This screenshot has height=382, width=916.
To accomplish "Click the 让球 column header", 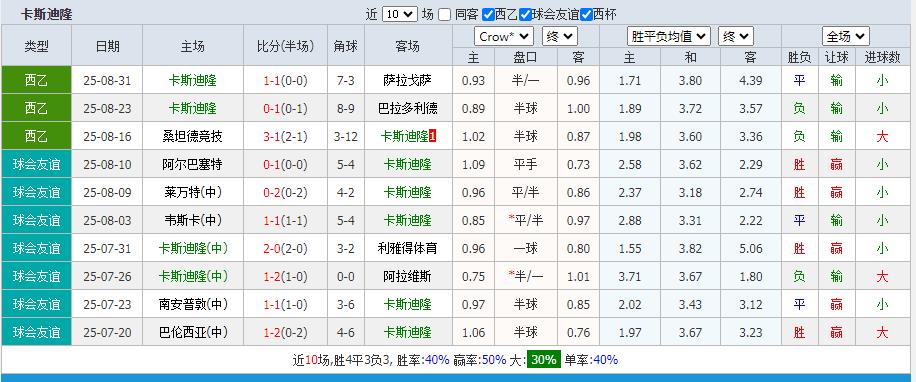I will (837, 57).
